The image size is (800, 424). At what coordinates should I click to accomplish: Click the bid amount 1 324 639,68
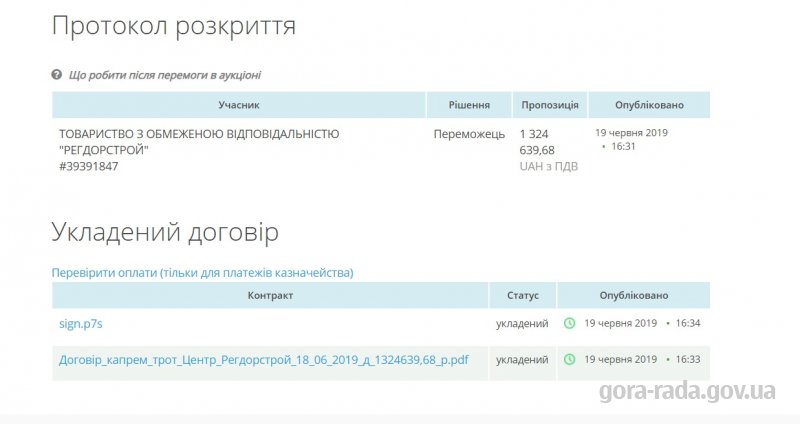pos(537,142)
